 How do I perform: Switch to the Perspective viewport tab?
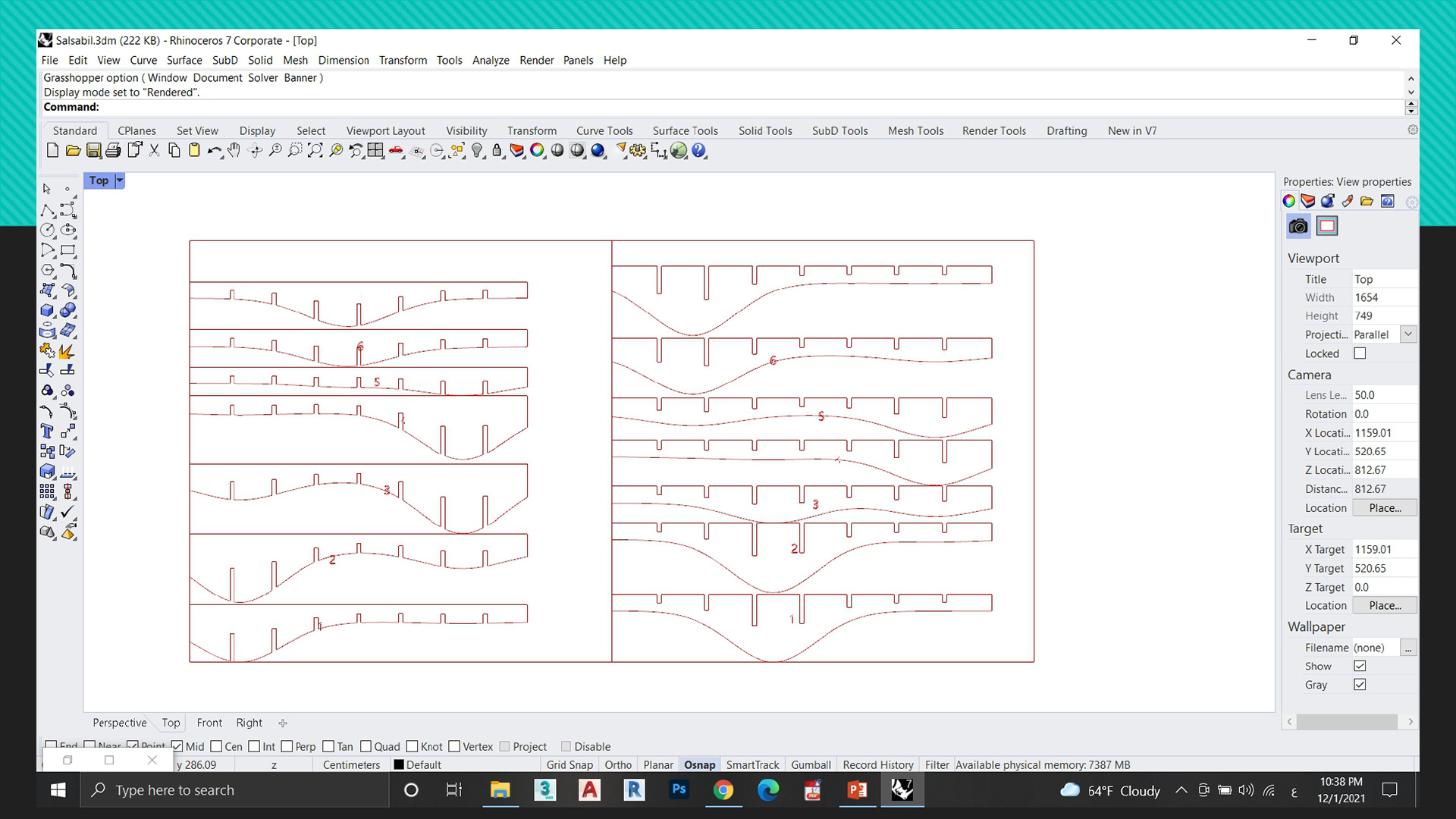(118, 723)
